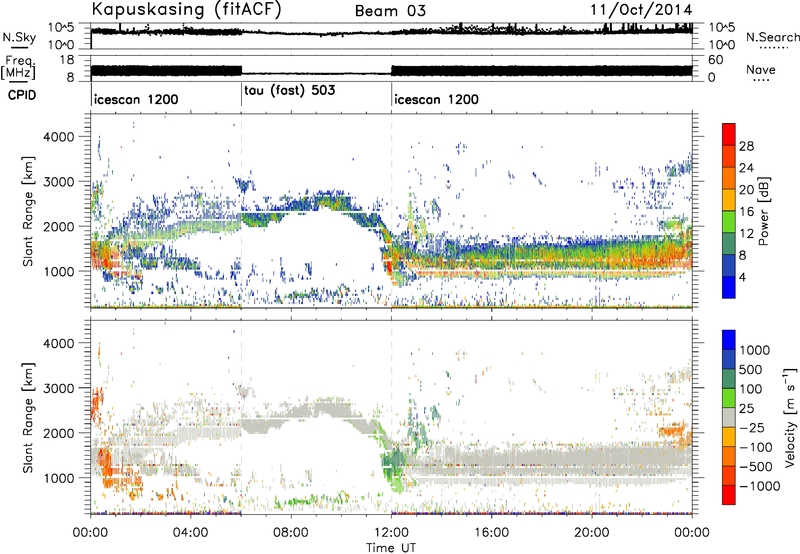Screen dimensions: 800x554
Task: Click the tau (fast) 503 CPID label
Action: [x=289, y=91]
